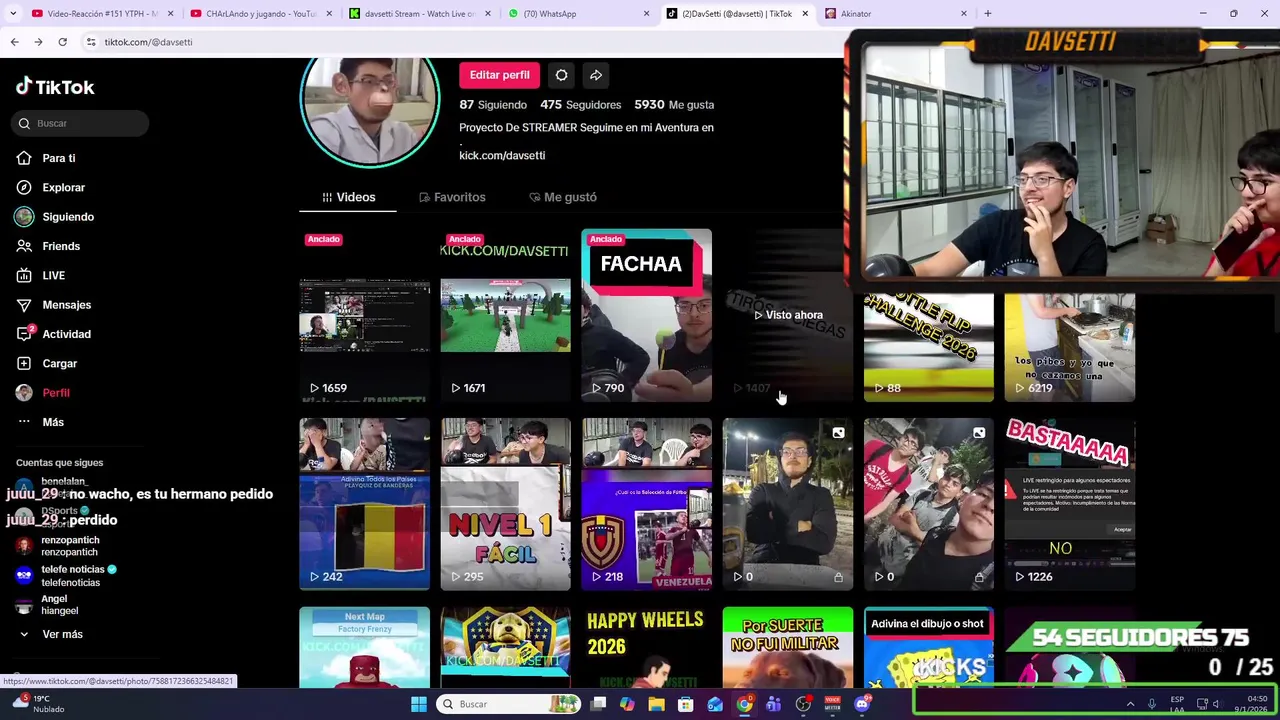Open Adivina el dibujo o shot video

pos(929,647)
